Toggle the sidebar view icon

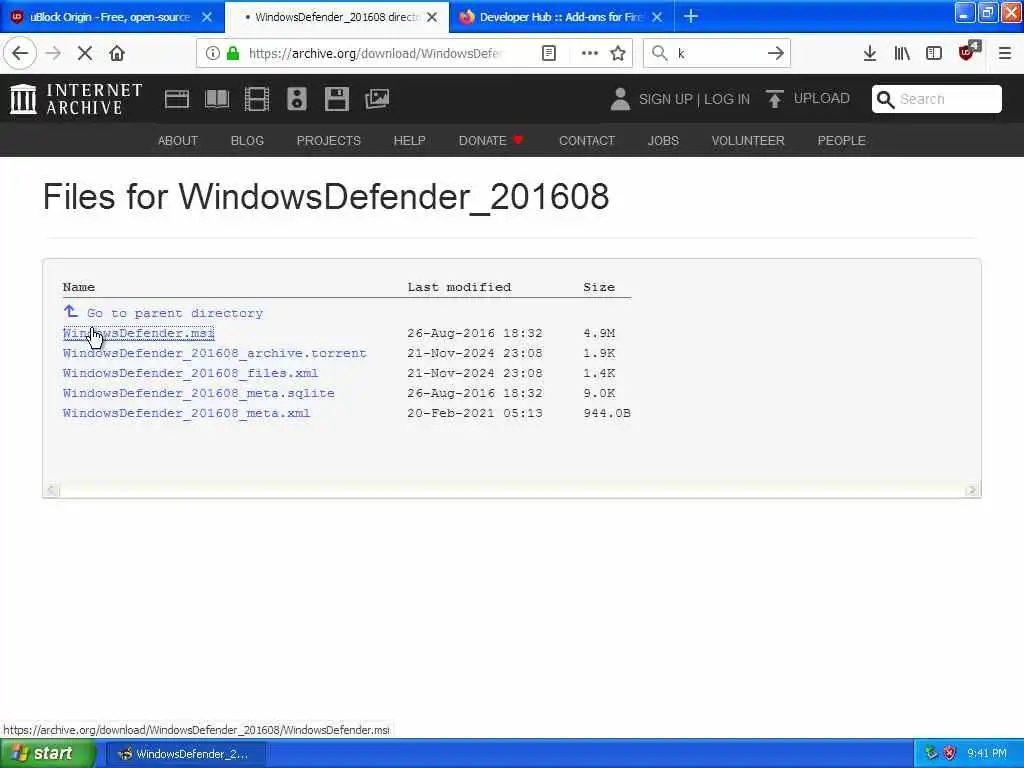[x=934, y=54]
